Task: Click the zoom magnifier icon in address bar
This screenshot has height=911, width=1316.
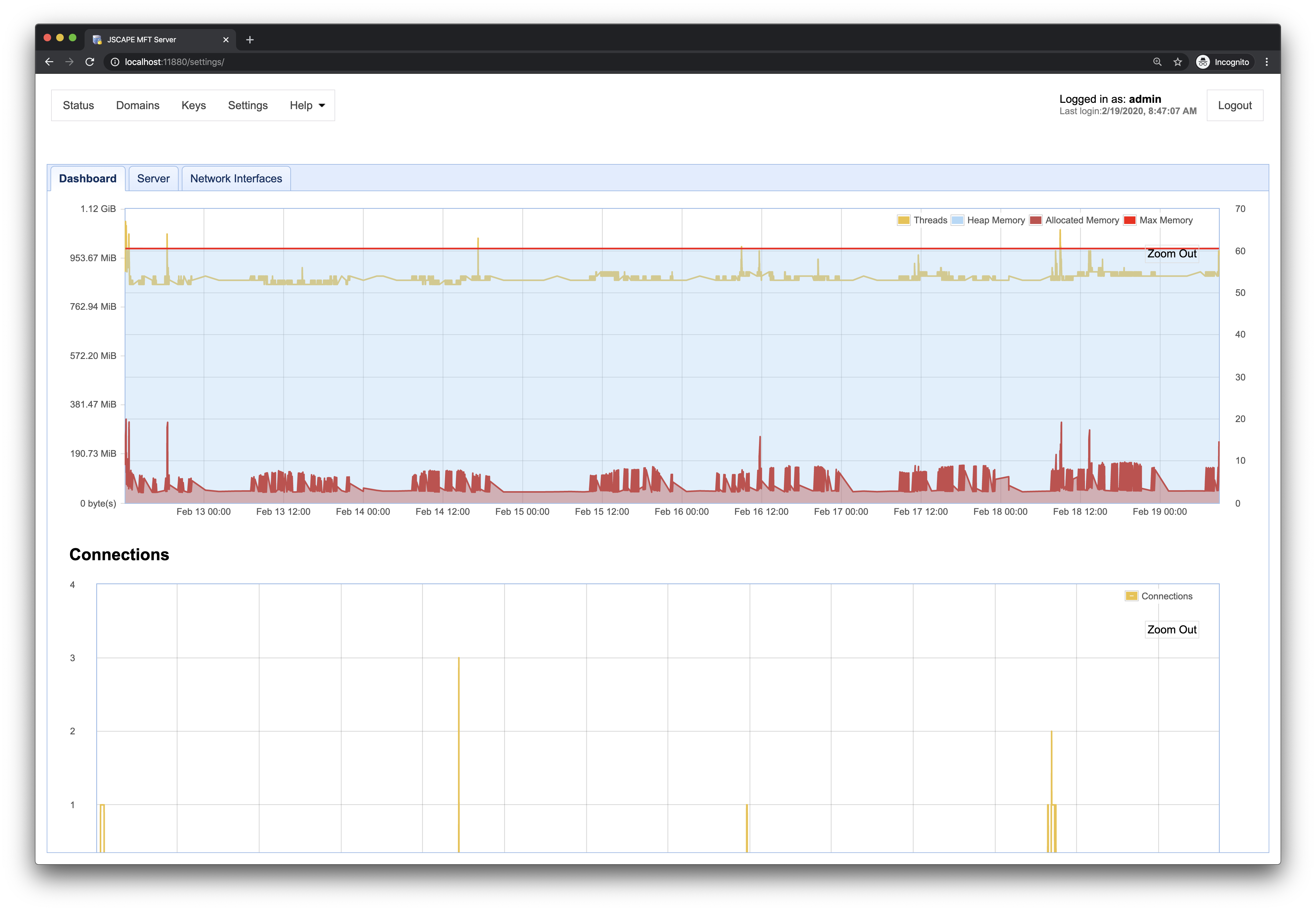Action: tap(1157, 62)
